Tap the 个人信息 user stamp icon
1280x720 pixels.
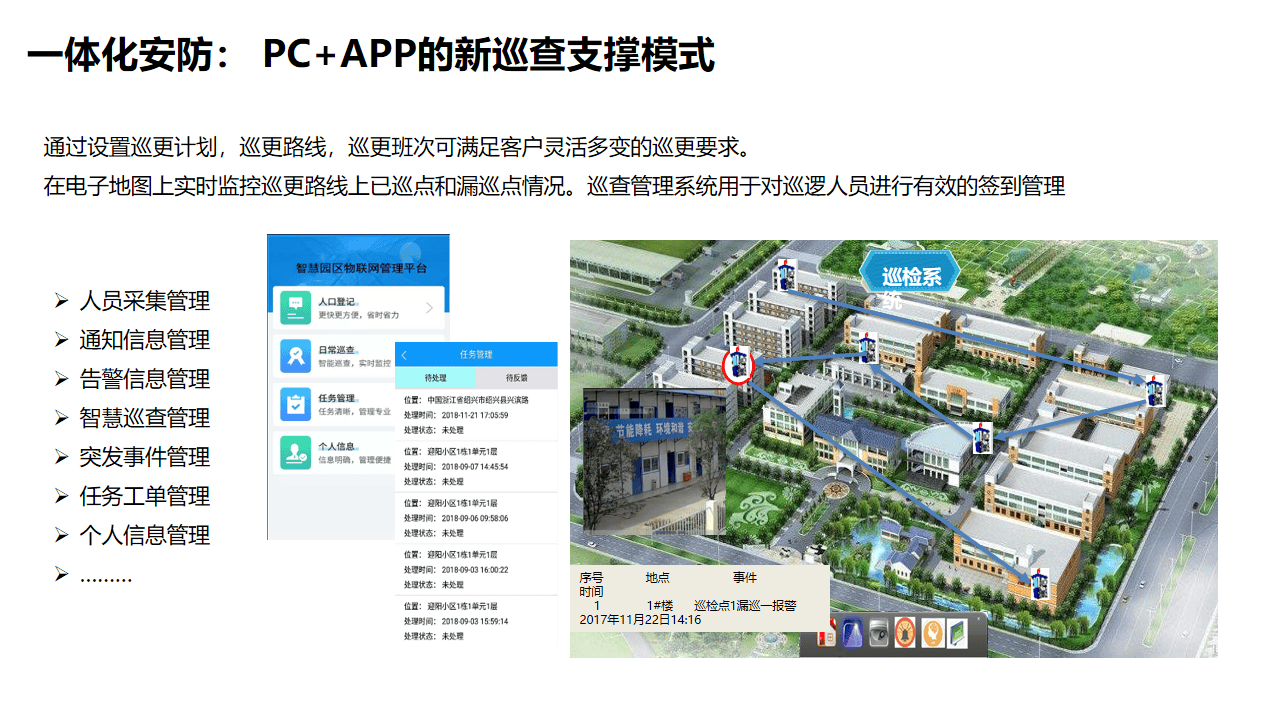pos(295,452)
